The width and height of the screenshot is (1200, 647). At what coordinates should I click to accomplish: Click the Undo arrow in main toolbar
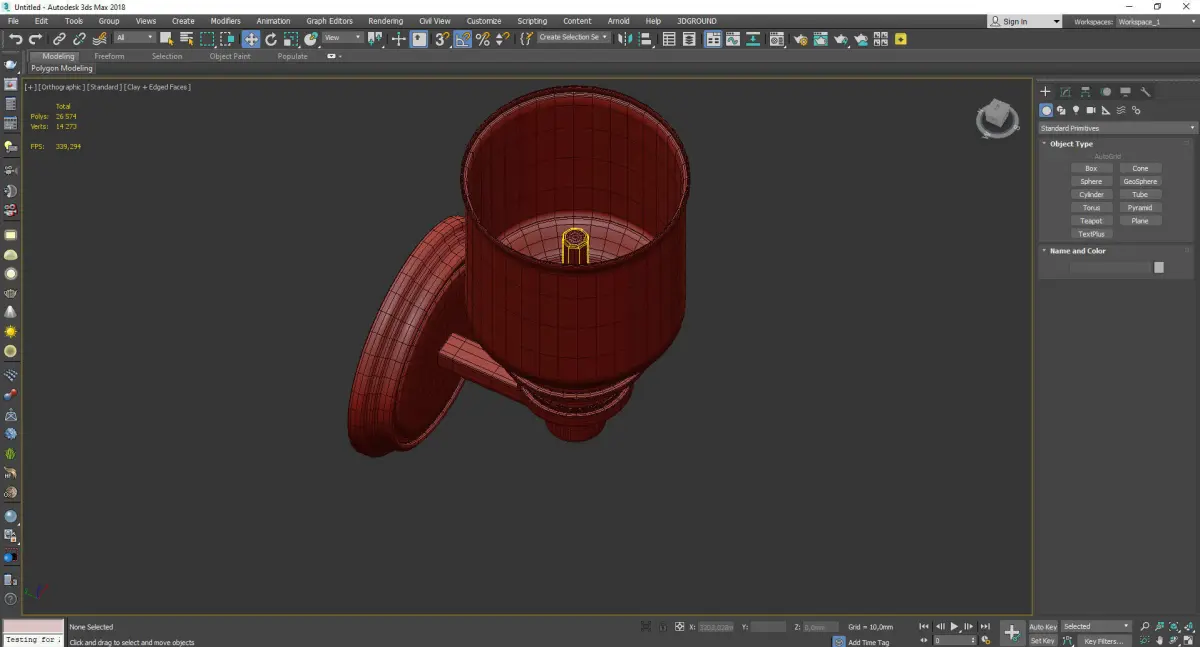point(15,39)
